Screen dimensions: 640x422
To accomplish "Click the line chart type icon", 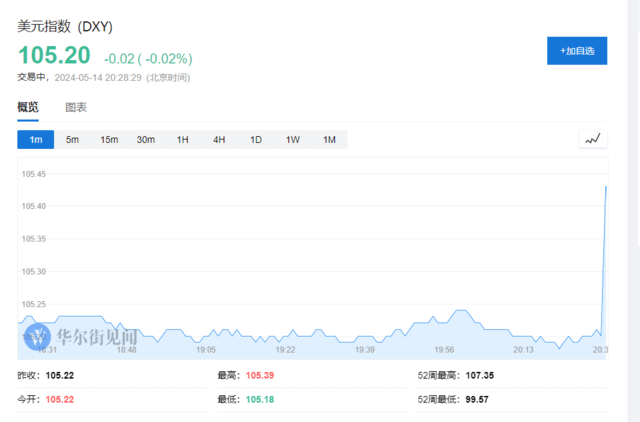I will tap(593, 139).
